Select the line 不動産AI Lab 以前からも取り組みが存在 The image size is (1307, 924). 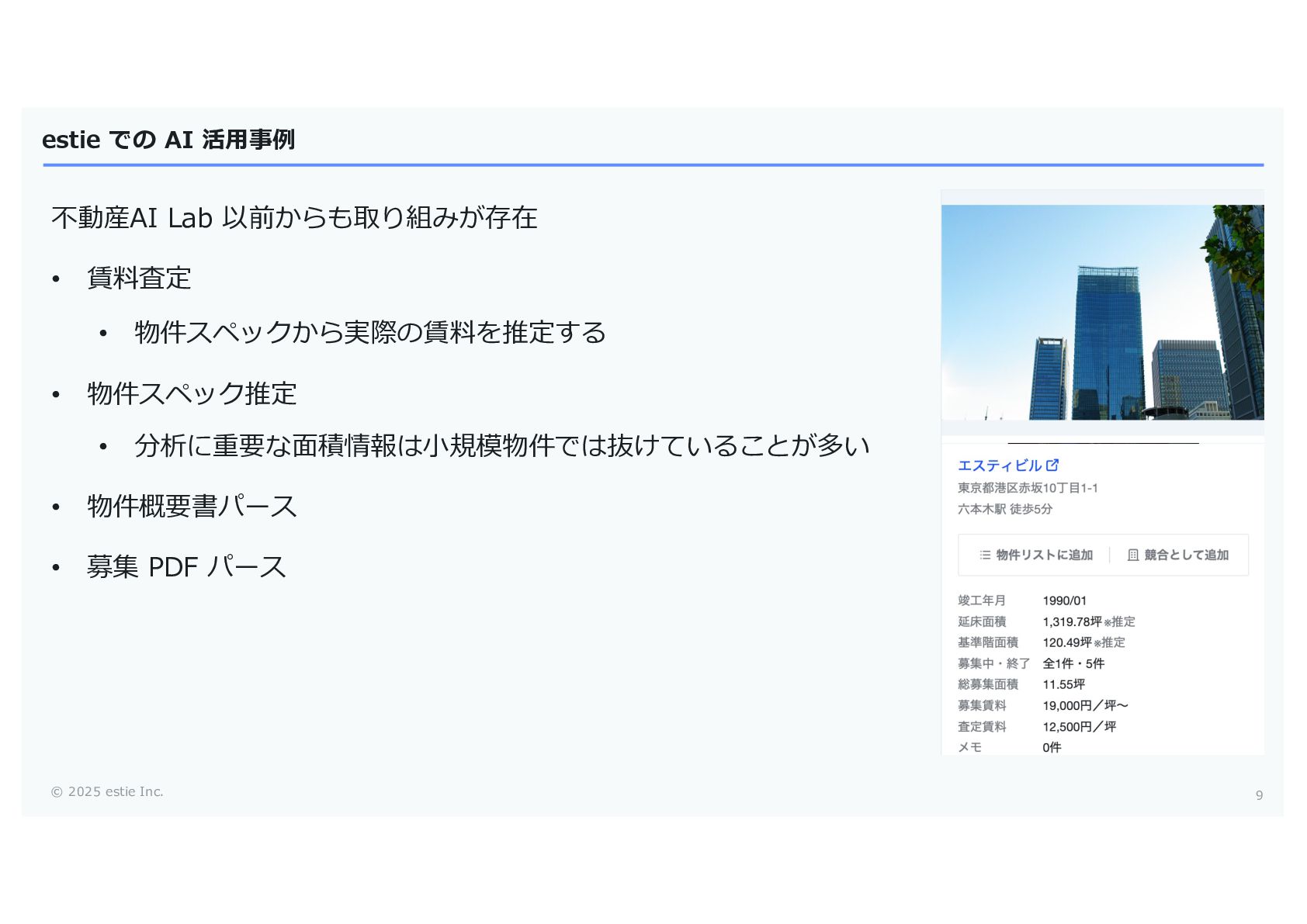tap(294, 217)
